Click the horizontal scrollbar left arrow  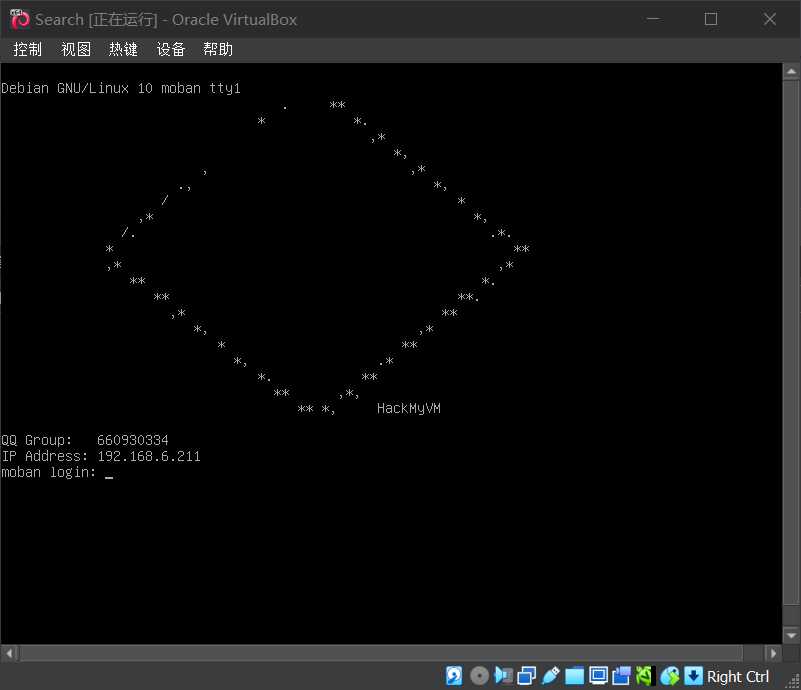(x=9, y=652)
